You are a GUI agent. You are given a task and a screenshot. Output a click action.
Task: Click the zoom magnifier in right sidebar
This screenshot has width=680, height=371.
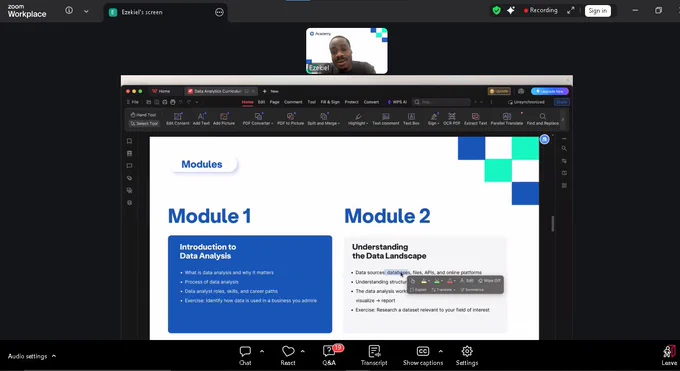pyautogui.click(x=564, y=148)
